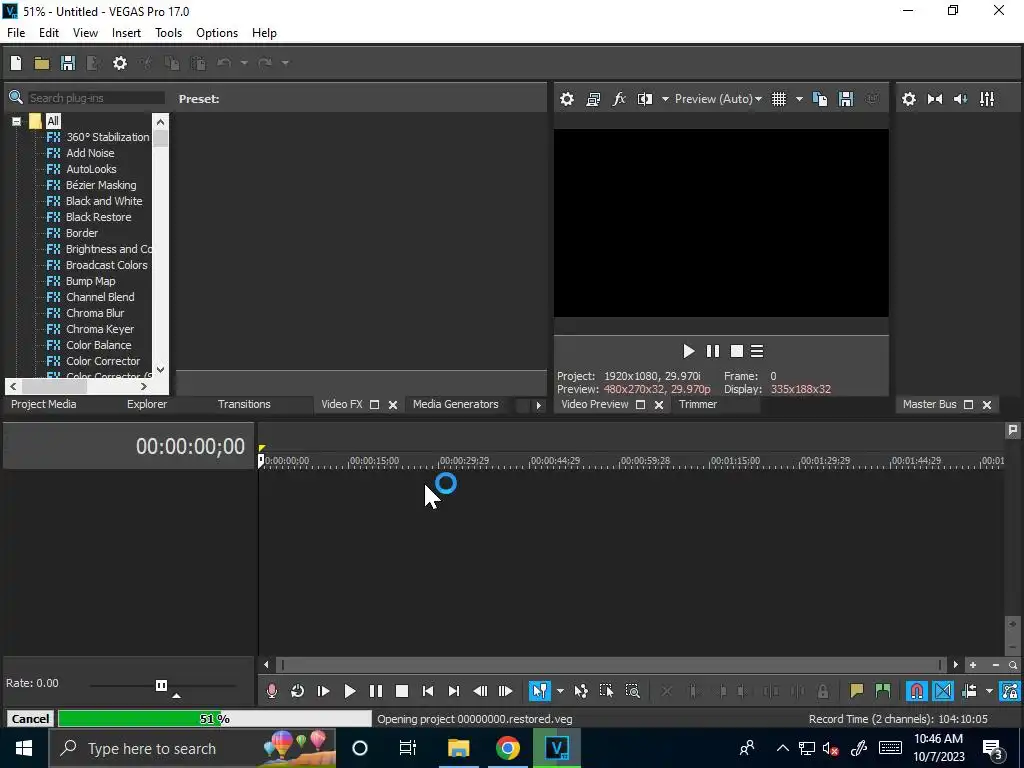Switch to the Media Generators tab
1024x768 pixels.
click(x=455, y=404)
